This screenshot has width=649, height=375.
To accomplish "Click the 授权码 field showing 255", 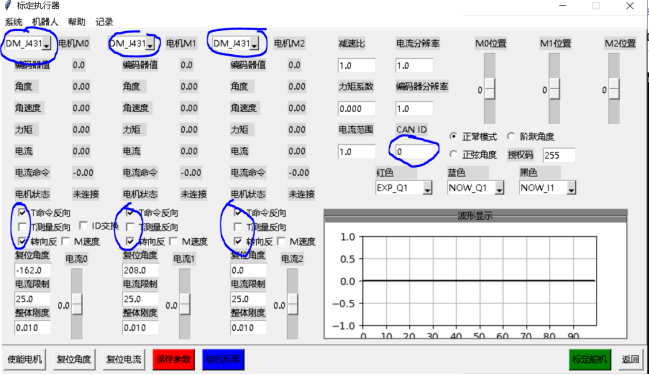I will [559, 155].
